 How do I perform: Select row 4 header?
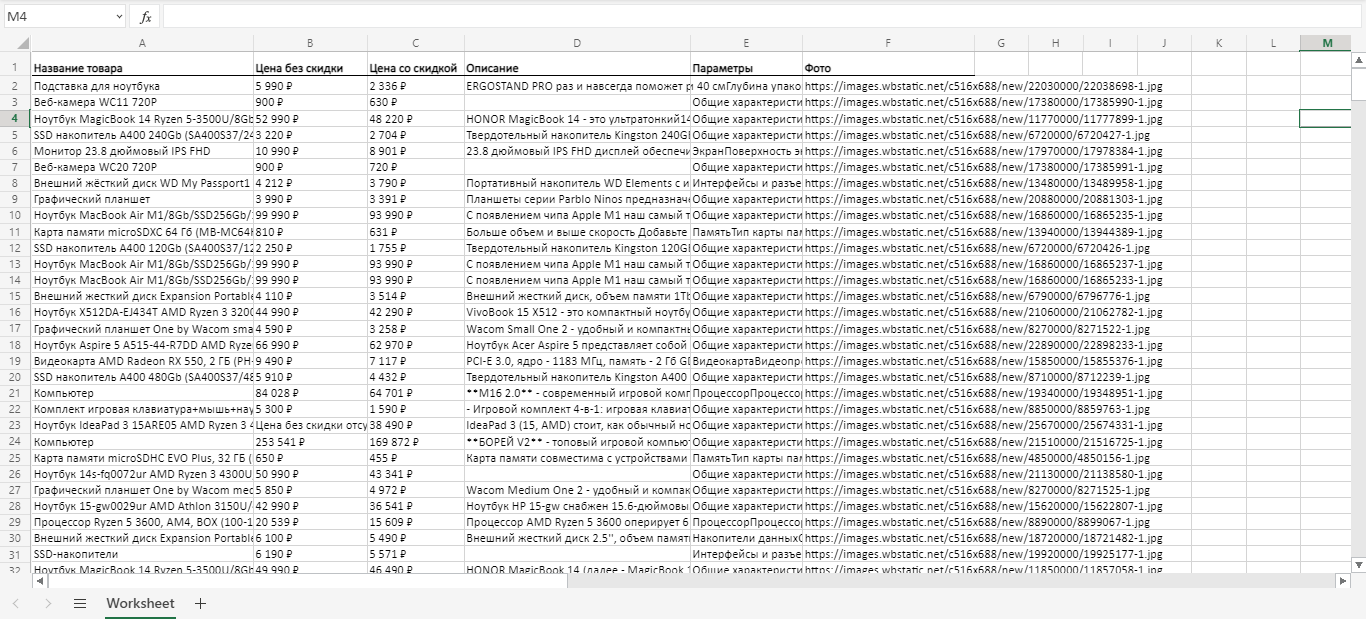(x=15, y=118)
